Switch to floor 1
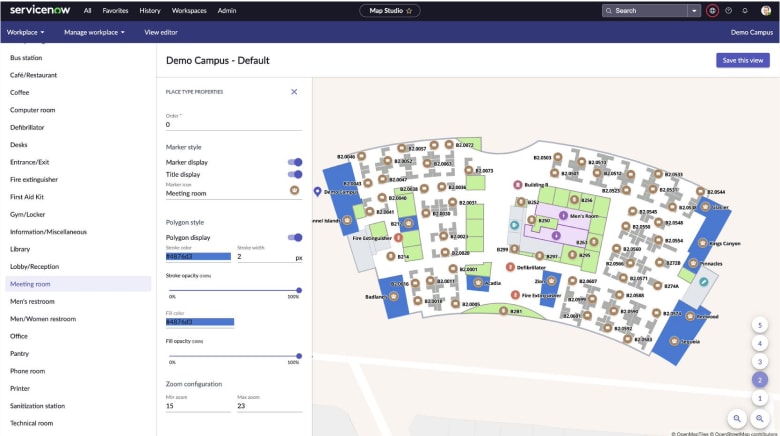This screenshot has height=436, width=780. (x=760, y=398)
